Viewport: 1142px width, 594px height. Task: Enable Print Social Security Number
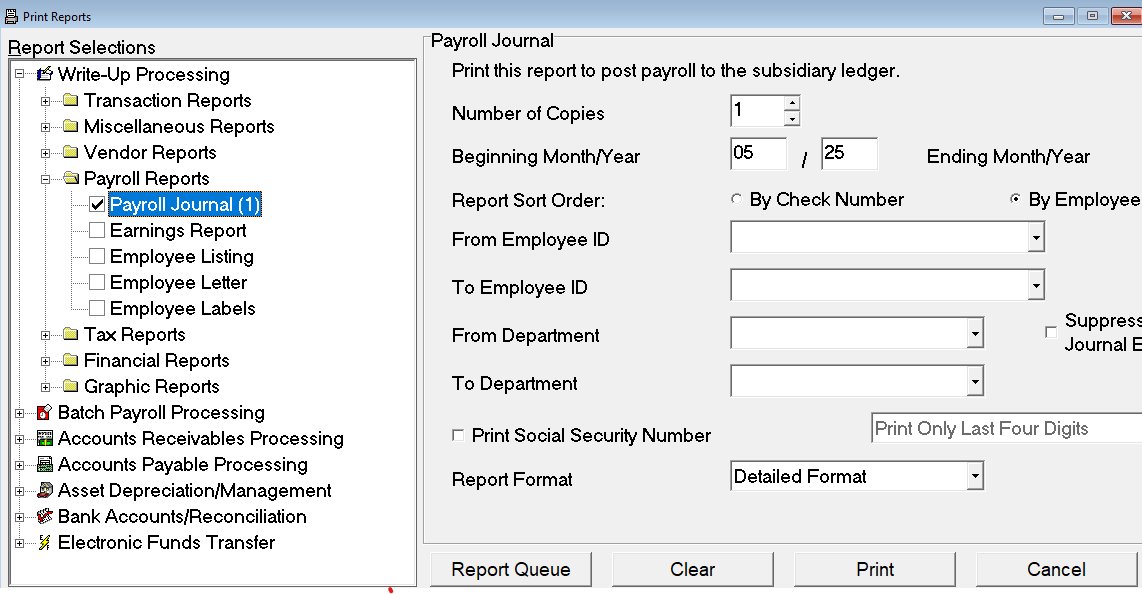pos(458,434)
